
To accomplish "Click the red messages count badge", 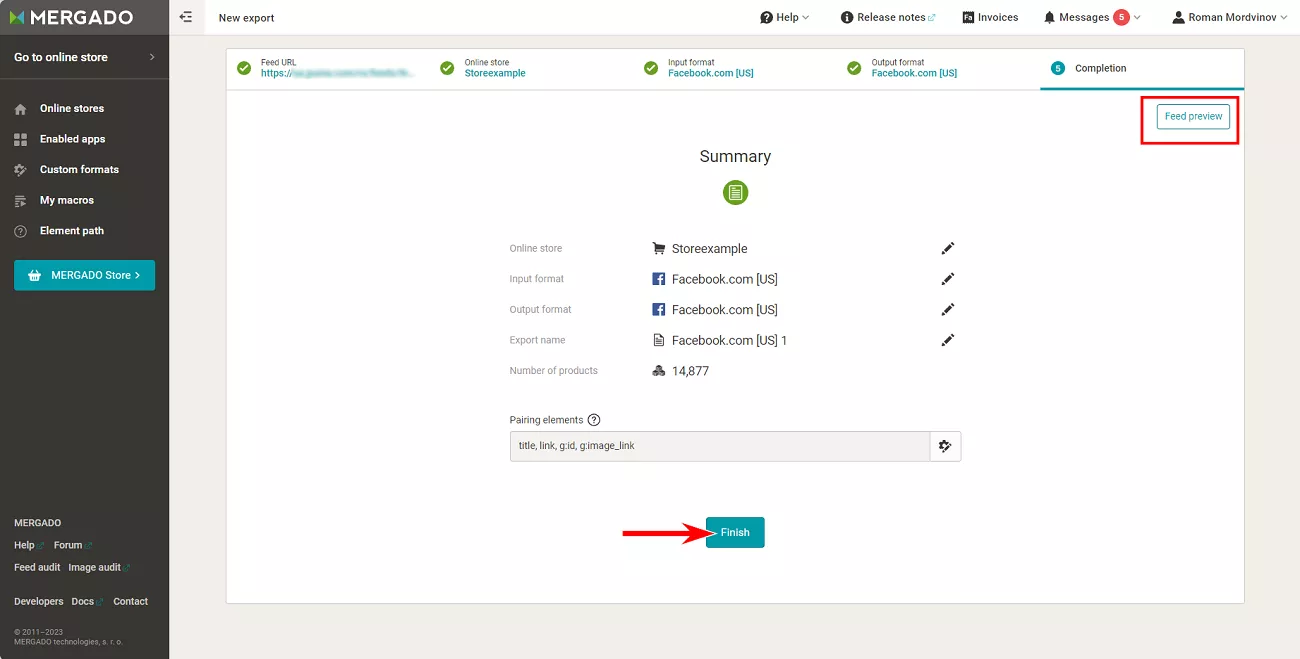I will click(x=1121, y=17).
